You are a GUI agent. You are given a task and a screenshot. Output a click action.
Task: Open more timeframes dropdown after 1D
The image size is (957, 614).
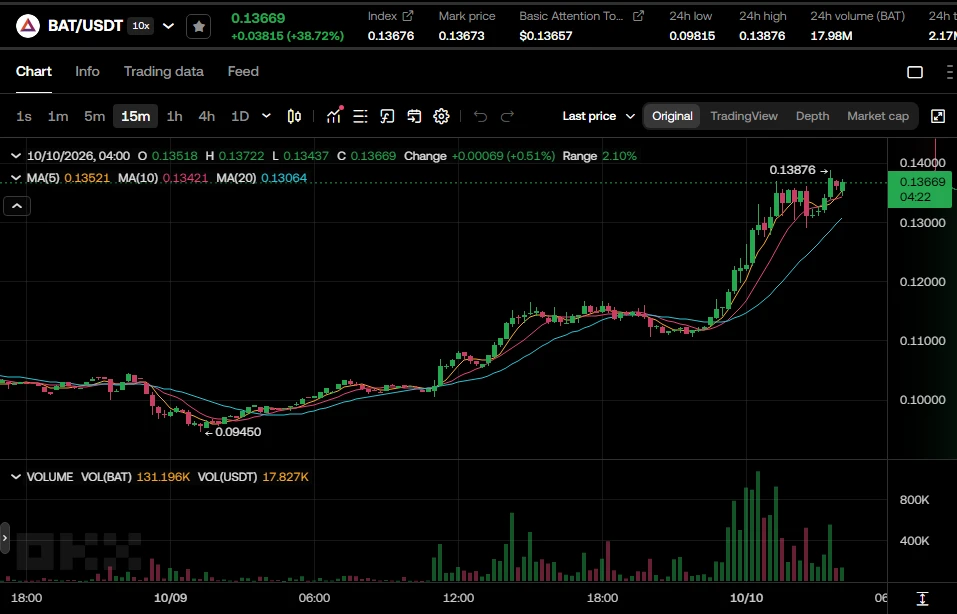[266, 116]
